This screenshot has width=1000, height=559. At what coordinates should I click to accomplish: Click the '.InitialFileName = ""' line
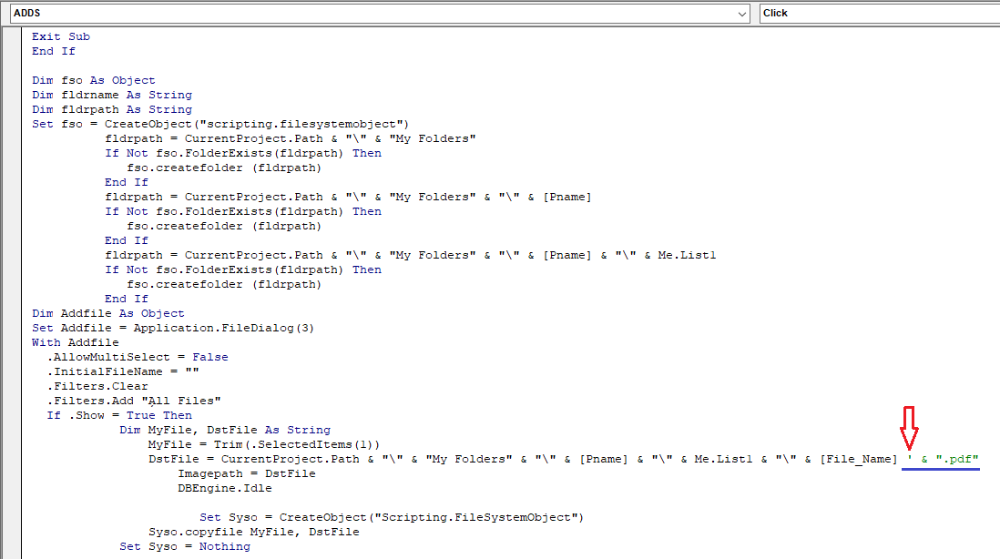coord(122,372)
